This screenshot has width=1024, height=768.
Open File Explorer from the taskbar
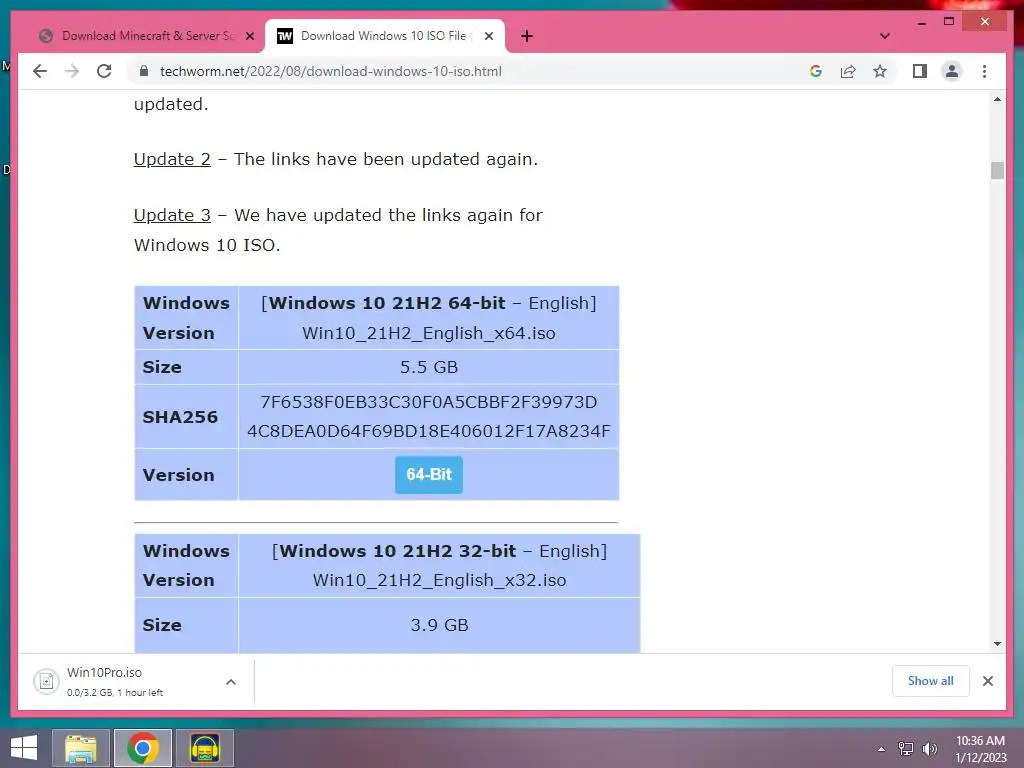[81, 748]
